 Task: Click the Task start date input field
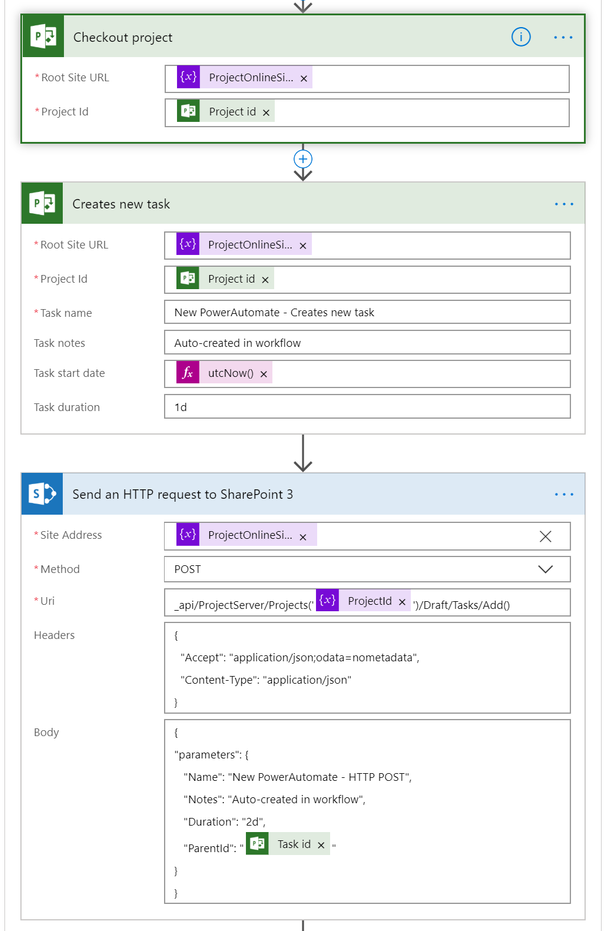(367, 373)
